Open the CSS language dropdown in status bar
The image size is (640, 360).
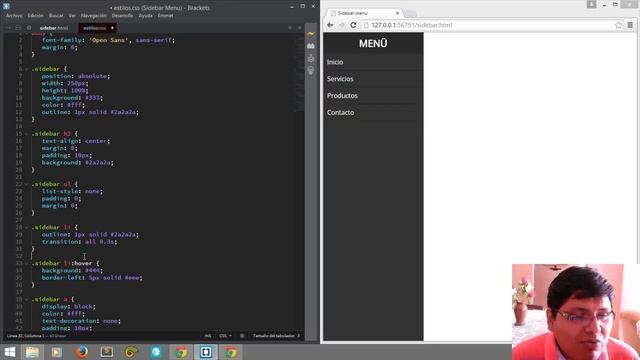(225, 336)
